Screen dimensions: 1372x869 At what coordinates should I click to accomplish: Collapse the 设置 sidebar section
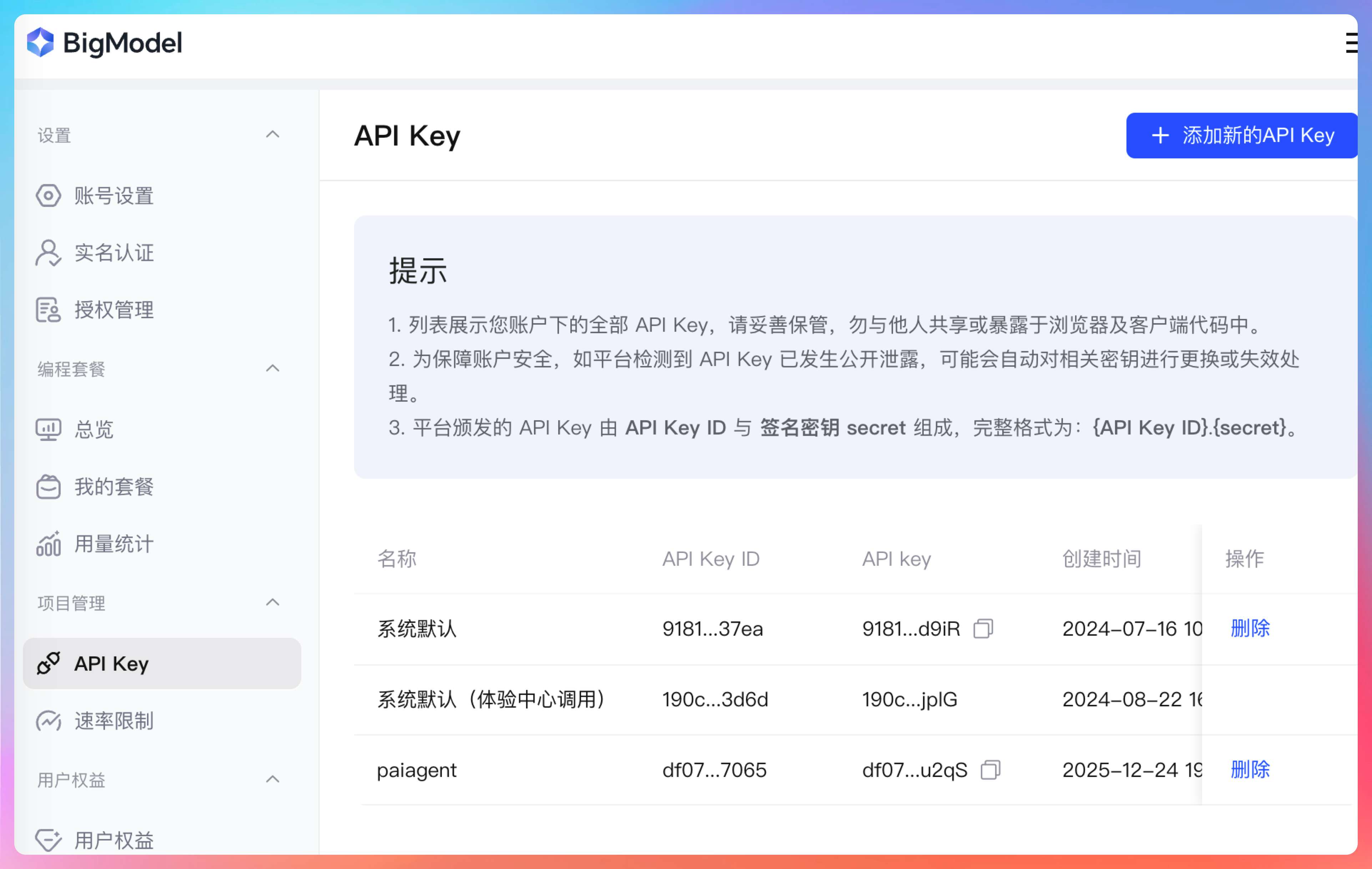[x=273, y=135]
